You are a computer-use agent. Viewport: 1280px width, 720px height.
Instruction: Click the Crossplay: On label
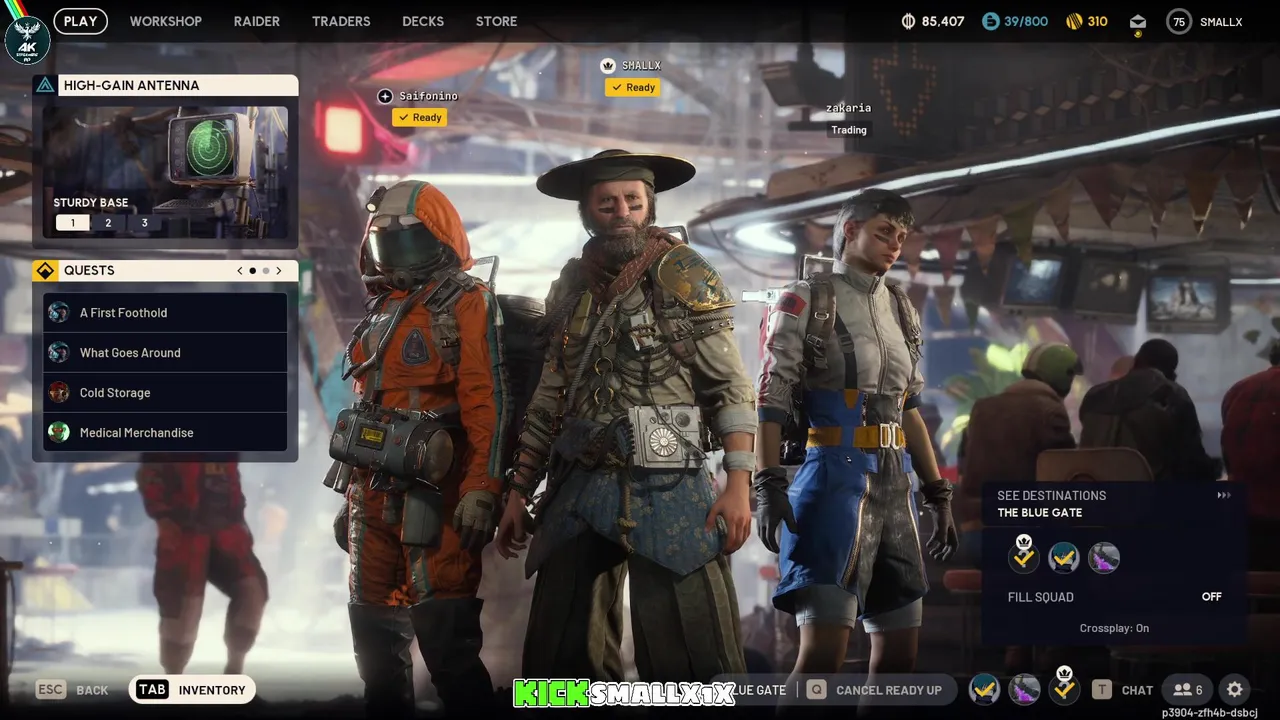pos(1114,628)
